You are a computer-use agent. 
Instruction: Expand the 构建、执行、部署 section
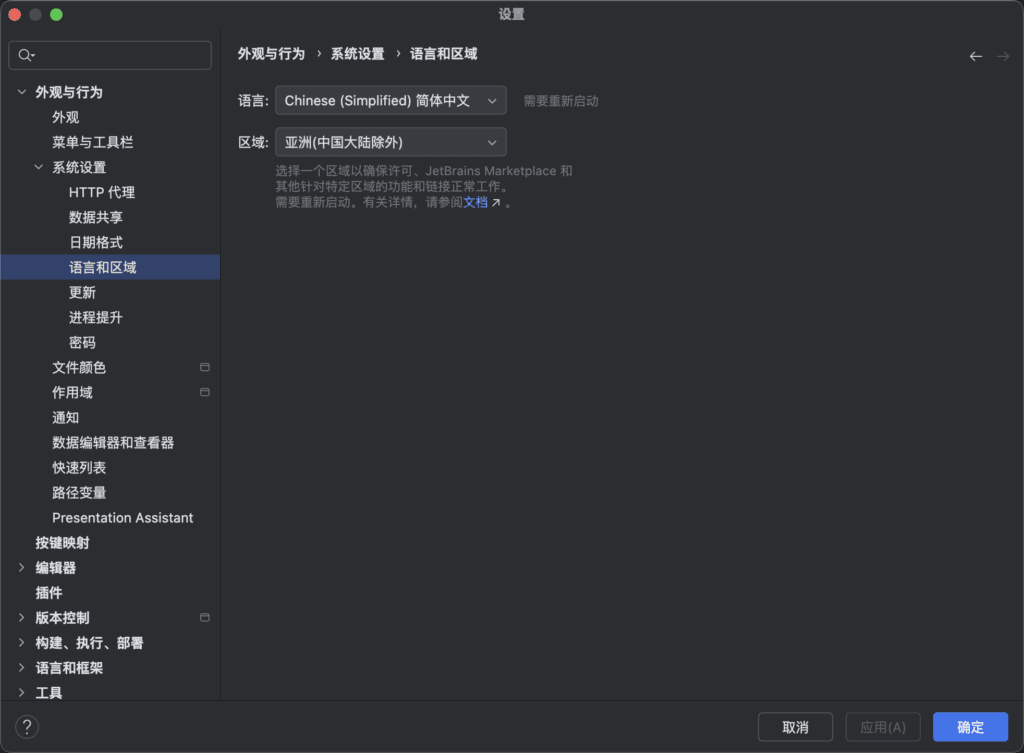point(22,642)
